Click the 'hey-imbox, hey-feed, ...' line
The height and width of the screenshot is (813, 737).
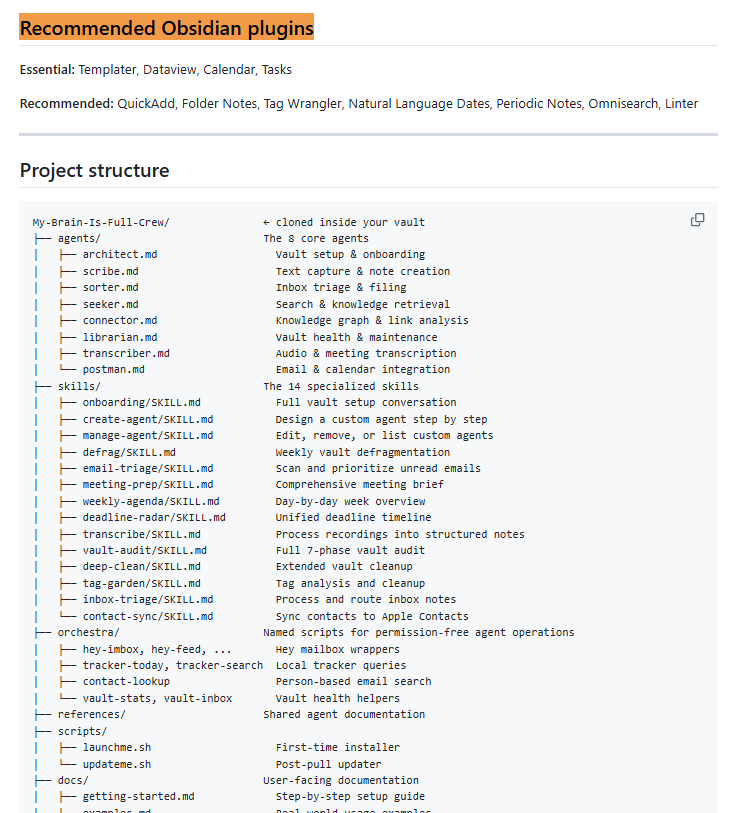click(157, 649)
